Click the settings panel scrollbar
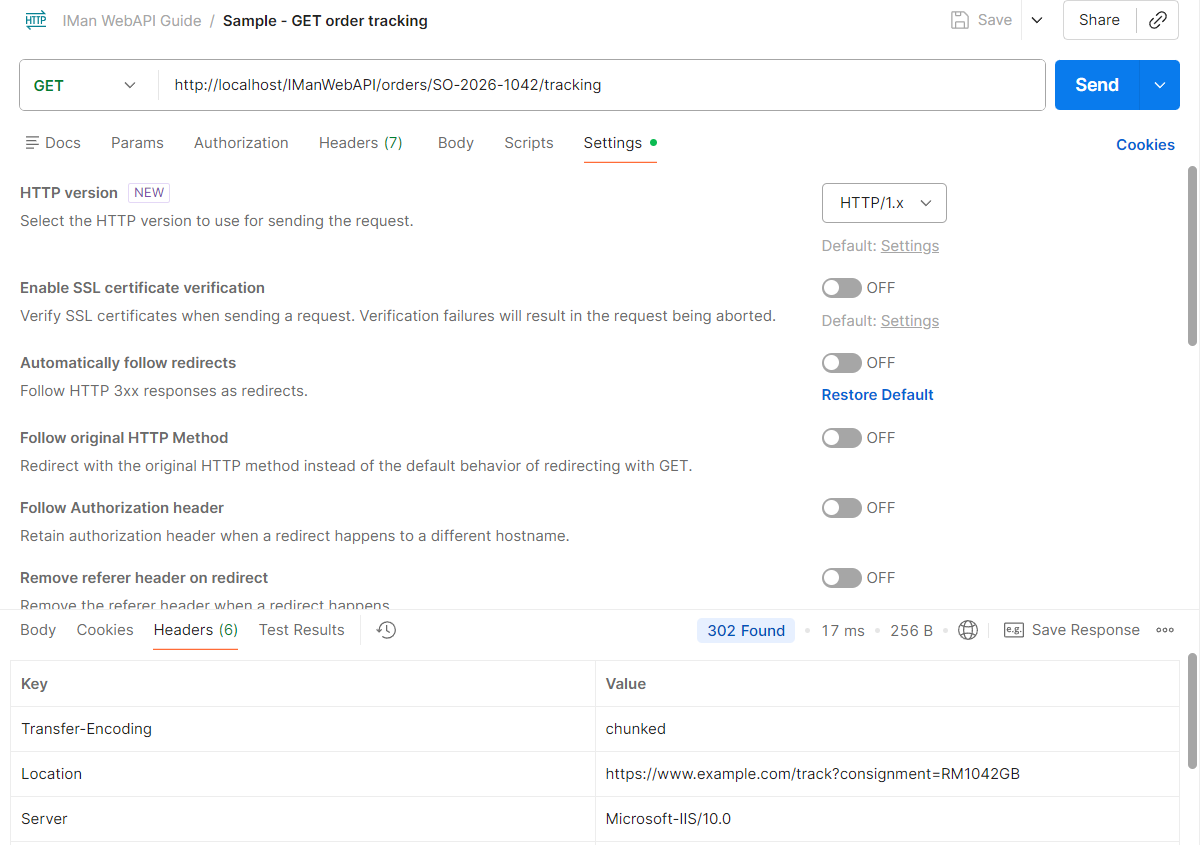This screenshot has height=845, width=1200. [1192, 256]
